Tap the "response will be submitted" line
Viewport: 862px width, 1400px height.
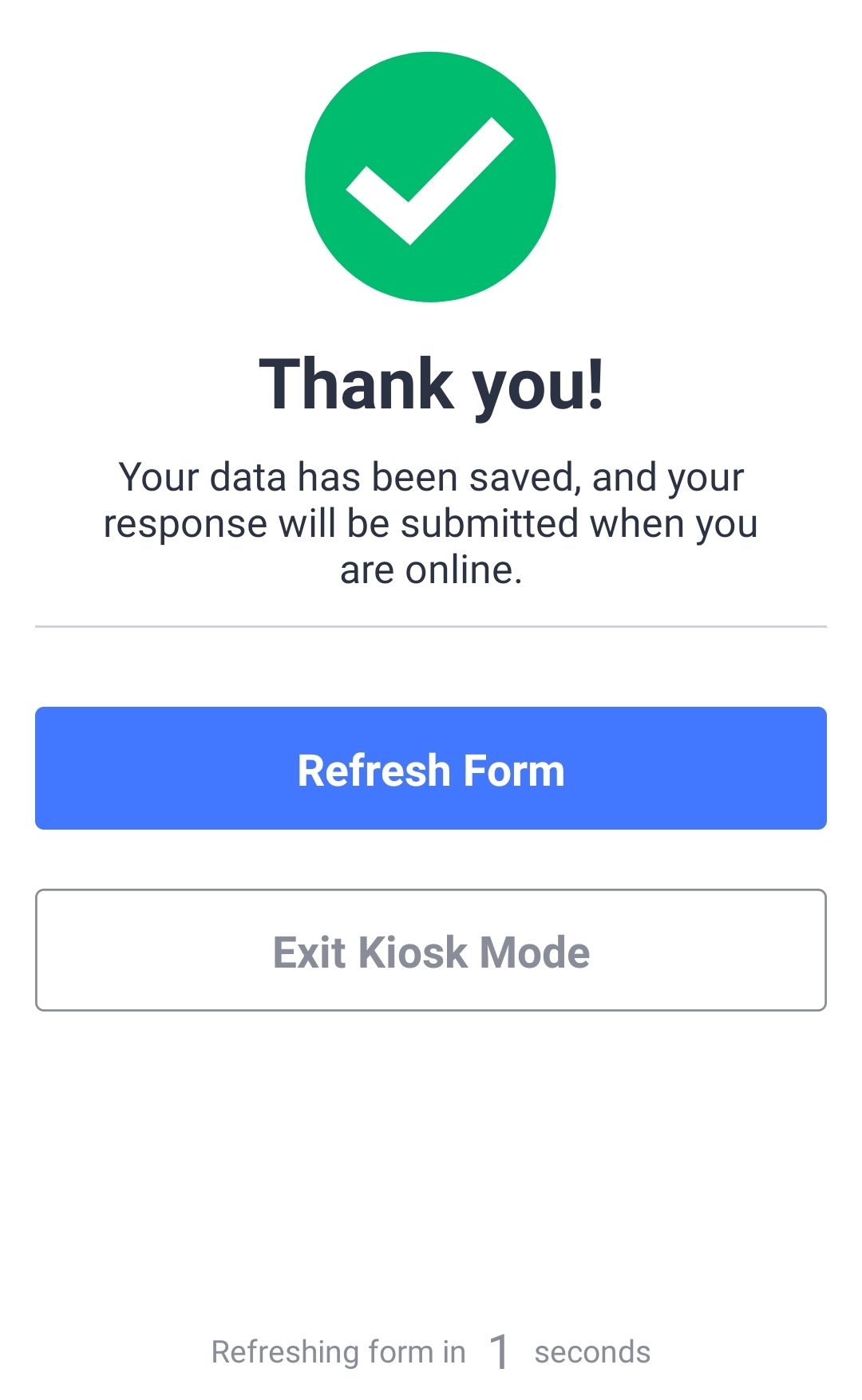(x=431, y=524)
